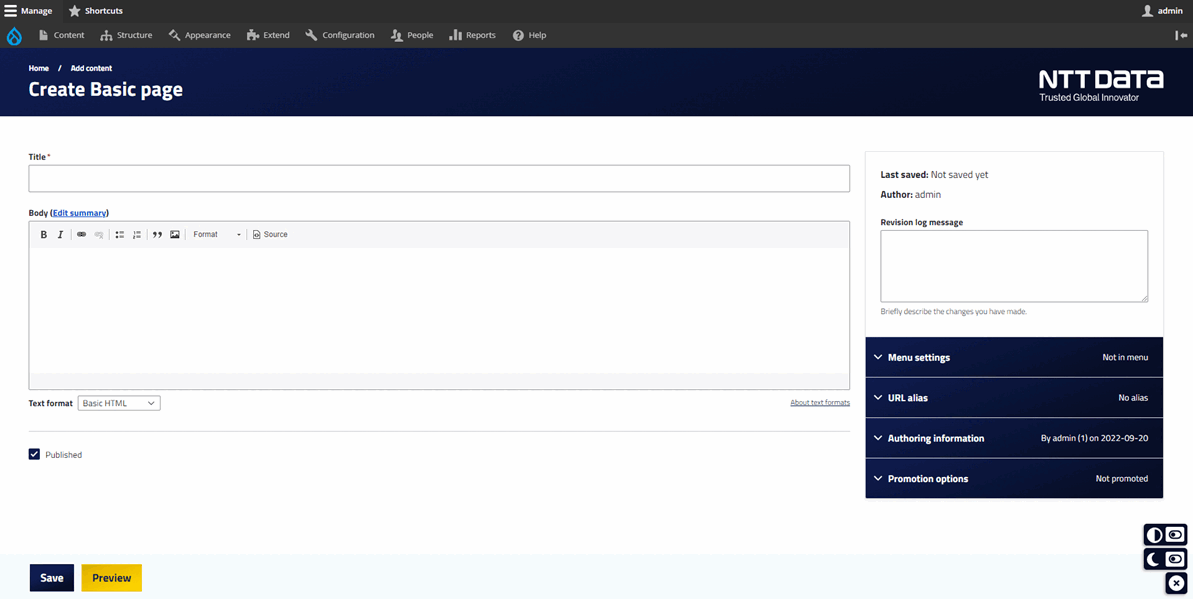Open the Text format Basic HTML dropdown

click(x=119, y=403)
